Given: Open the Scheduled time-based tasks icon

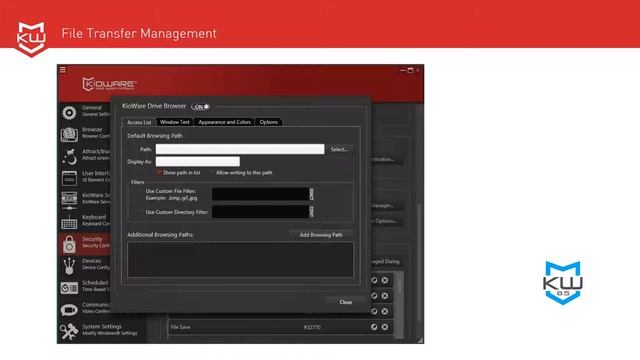Looking at the screenshot, I should pos(69,288).
